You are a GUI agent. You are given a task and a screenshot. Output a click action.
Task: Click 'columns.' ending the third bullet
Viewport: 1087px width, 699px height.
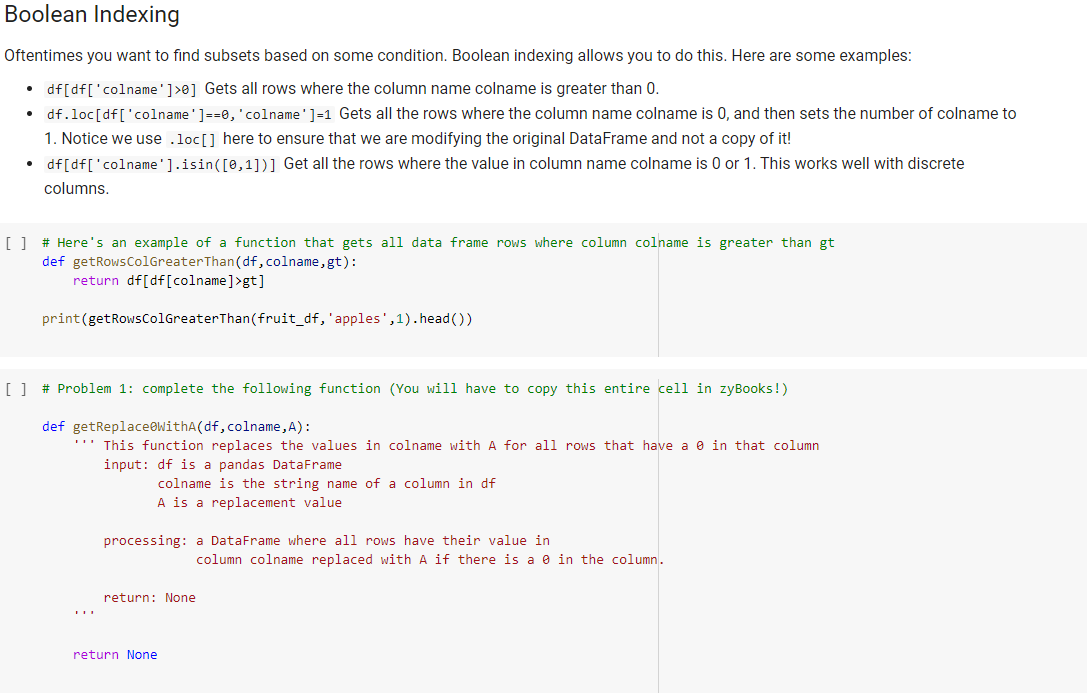click(76, 189)
